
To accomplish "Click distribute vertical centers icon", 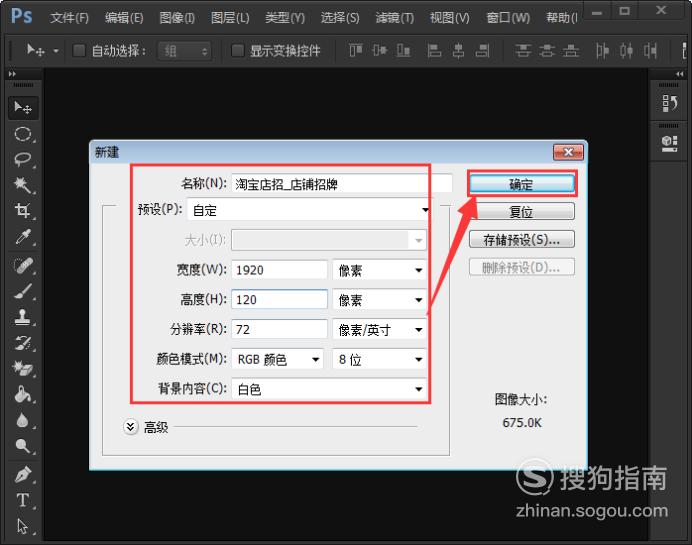I will coord(547,50).
